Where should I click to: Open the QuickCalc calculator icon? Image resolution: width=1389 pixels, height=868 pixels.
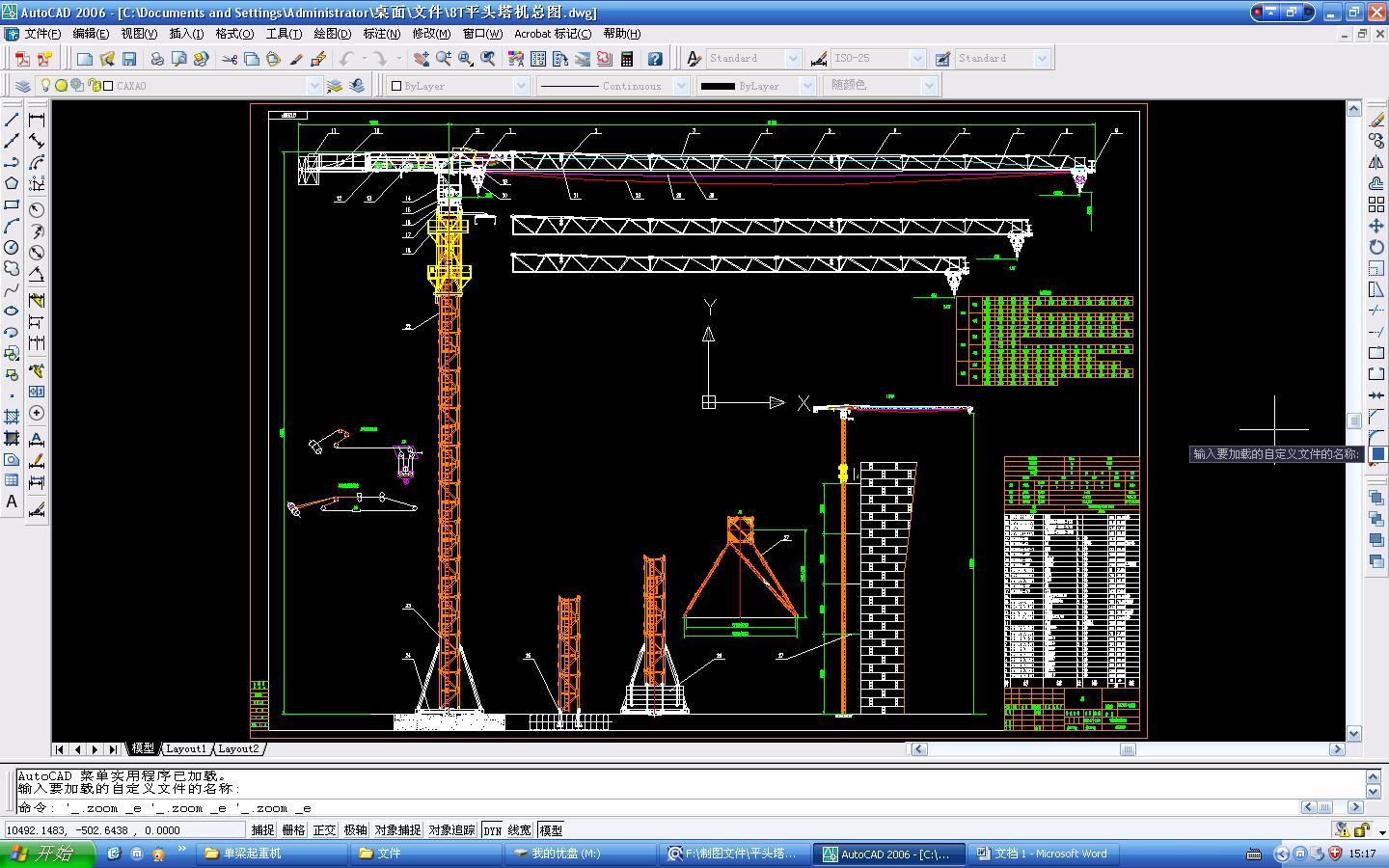click(x=627, y=59)
